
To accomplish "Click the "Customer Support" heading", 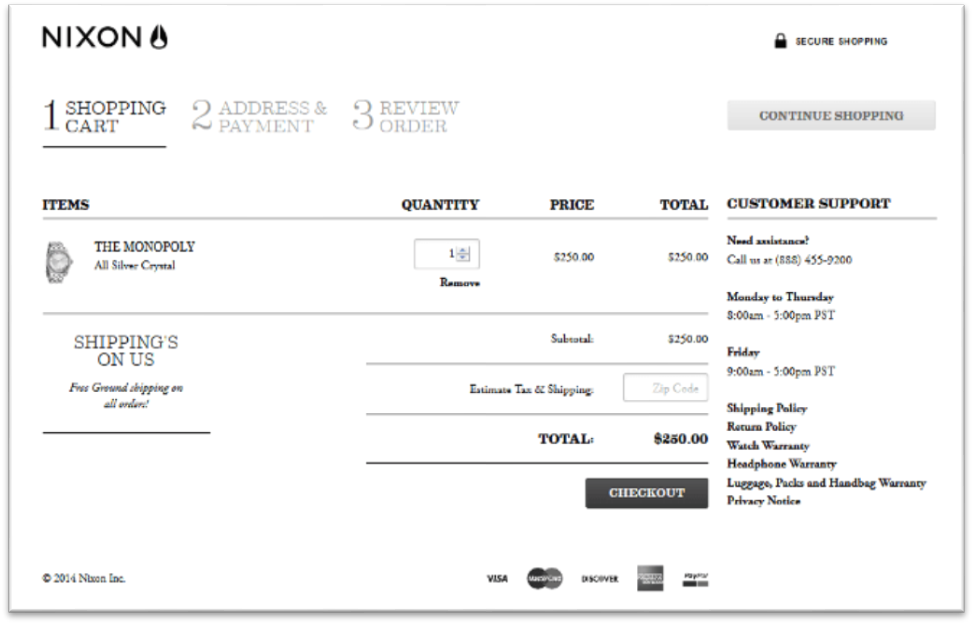I will [809, 203].
